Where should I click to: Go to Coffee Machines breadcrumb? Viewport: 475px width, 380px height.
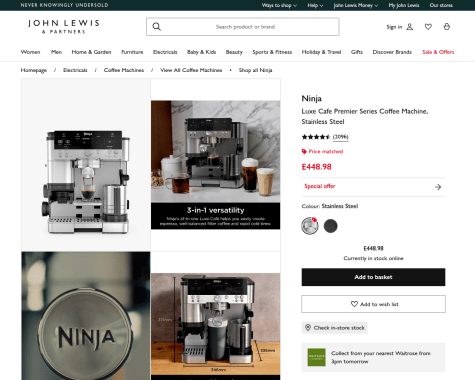point(124,70)
